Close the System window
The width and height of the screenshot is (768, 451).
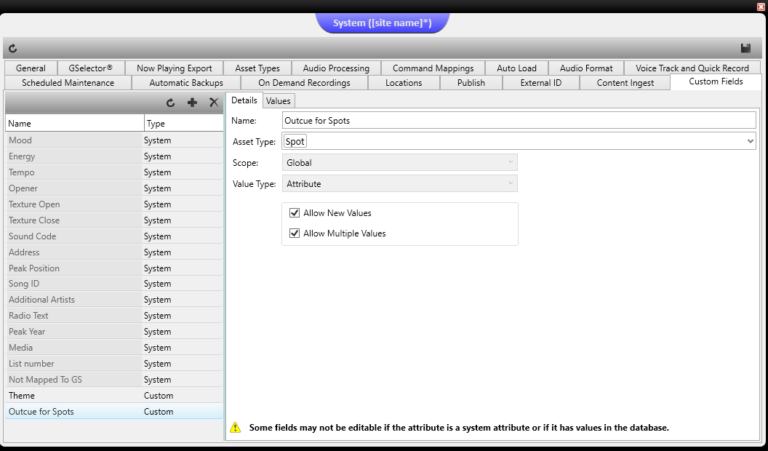tap(760, 6)
